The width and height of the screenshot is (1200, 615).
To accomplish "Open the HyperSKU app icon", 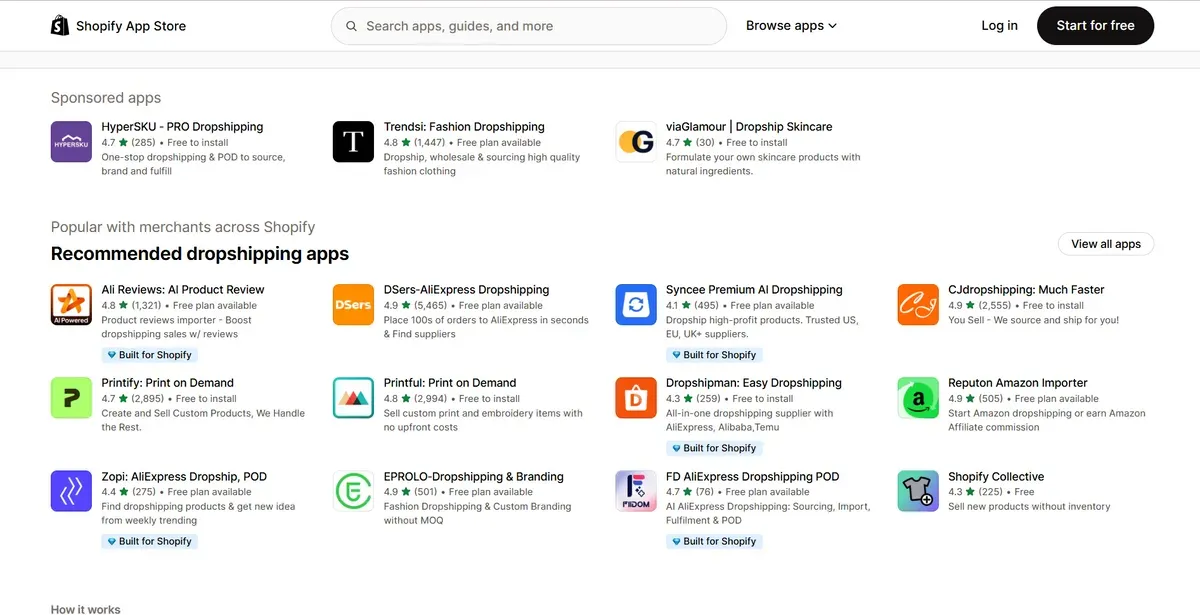I will 71,142.
